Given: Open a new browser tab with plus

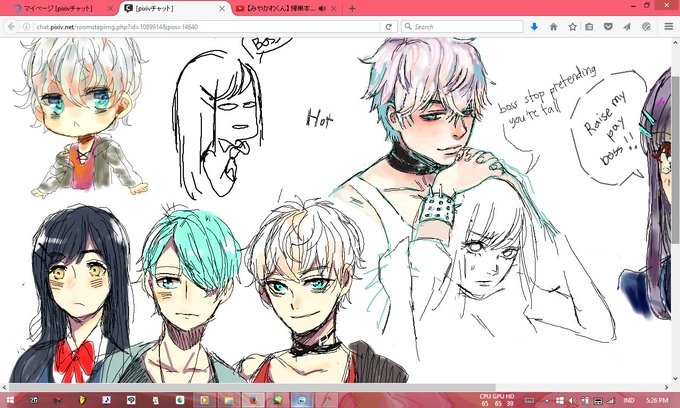Looking at the screenshot, I should coord(352,8).
